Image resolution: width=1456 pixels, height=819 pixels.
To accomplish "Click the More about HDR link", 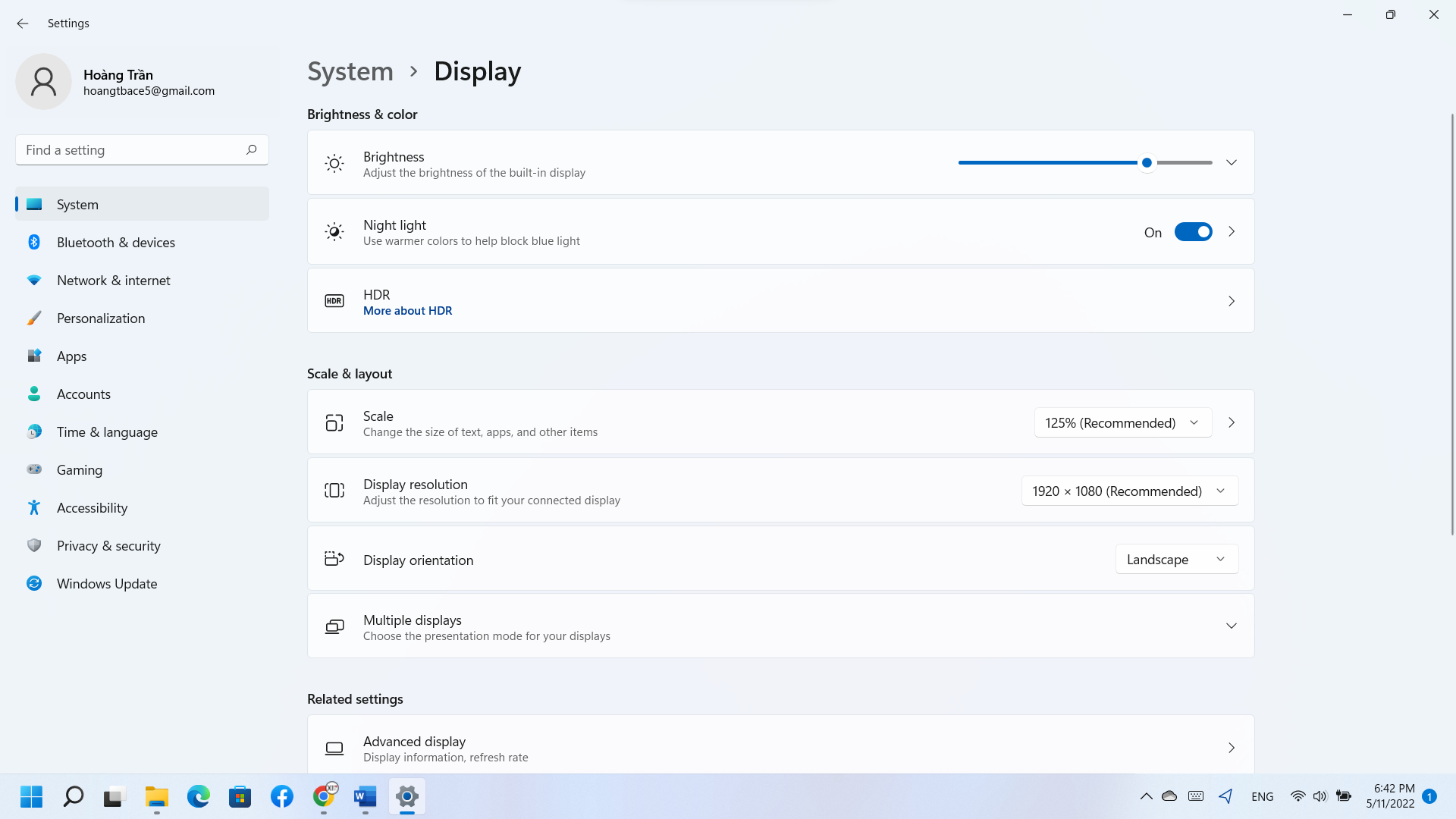I will (407, 311).
